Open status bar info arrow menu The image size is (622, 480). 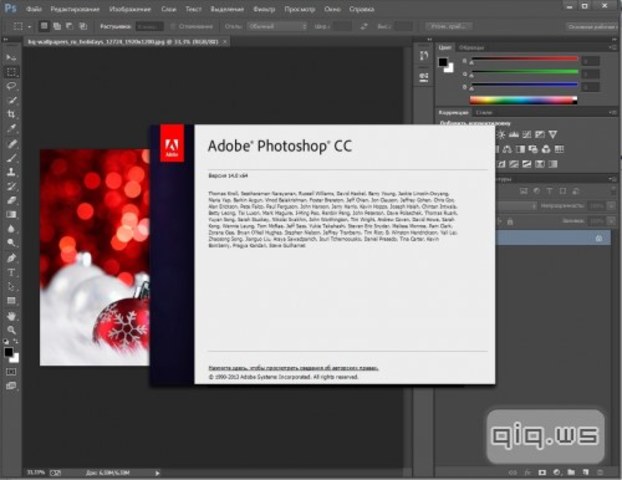(157, 473)
